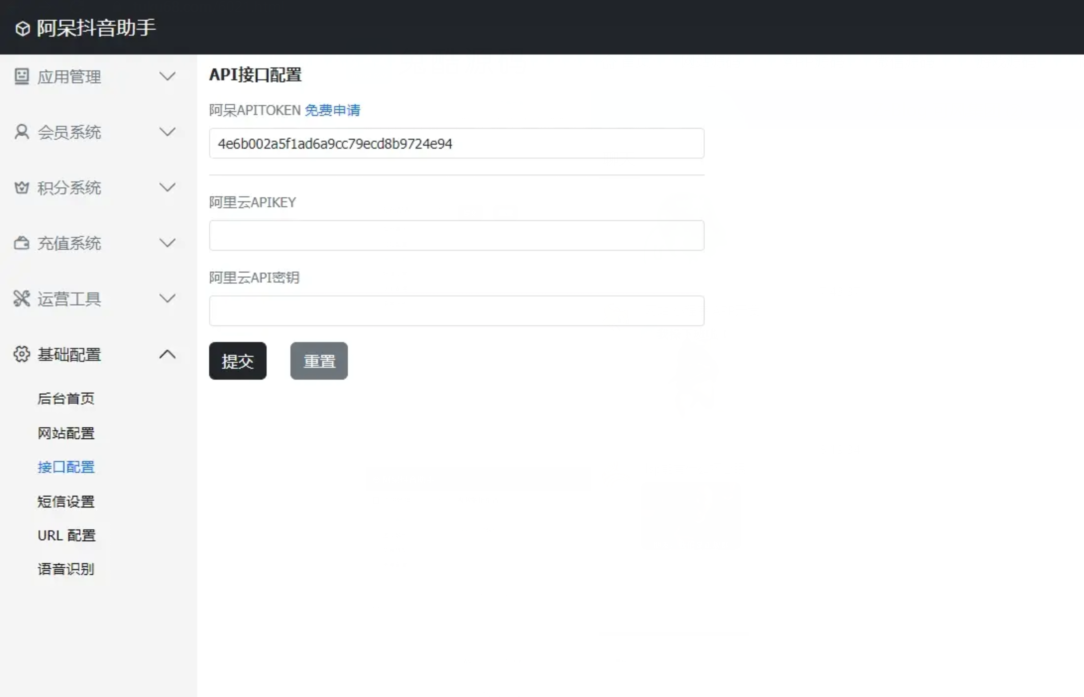Follow the 免费申请 link
This screenshot has height=697, width=1084.
332,110
